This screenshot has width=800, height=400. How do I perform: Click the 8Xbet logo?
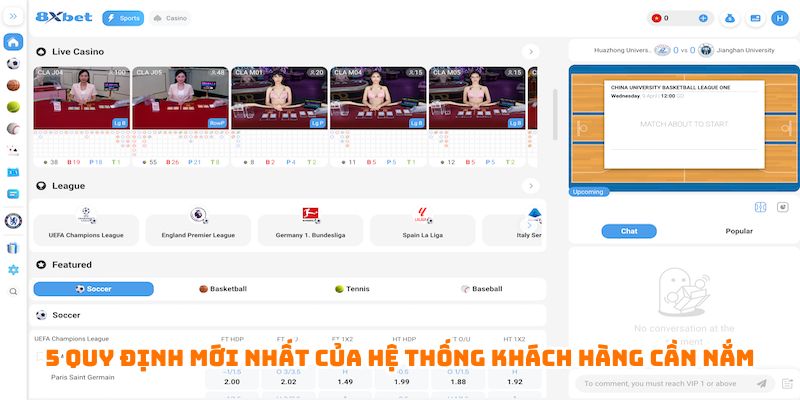coord(64,17)
